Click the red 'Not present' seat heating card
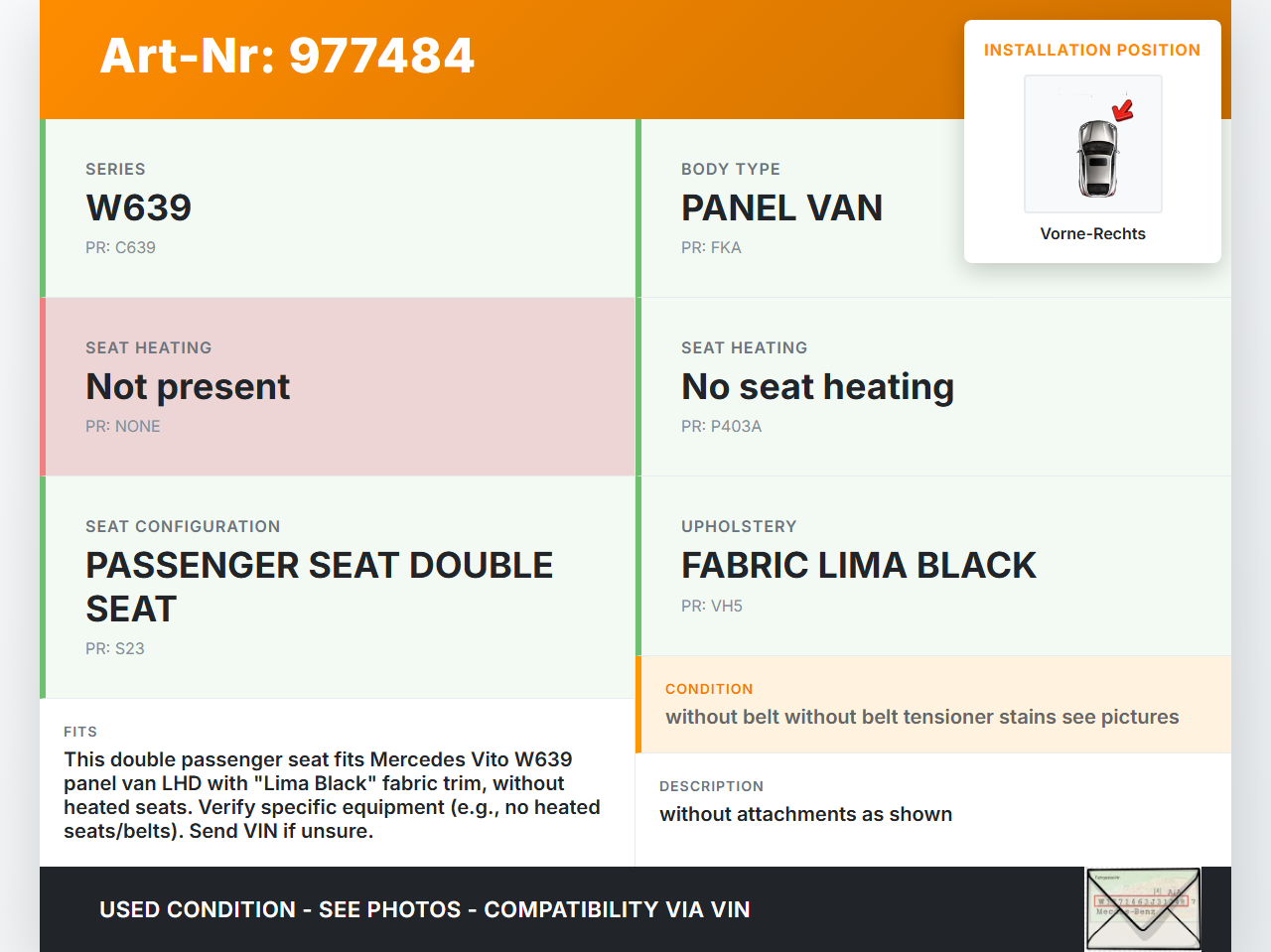This screenshot has height=952, width=1271. [338, 386]
